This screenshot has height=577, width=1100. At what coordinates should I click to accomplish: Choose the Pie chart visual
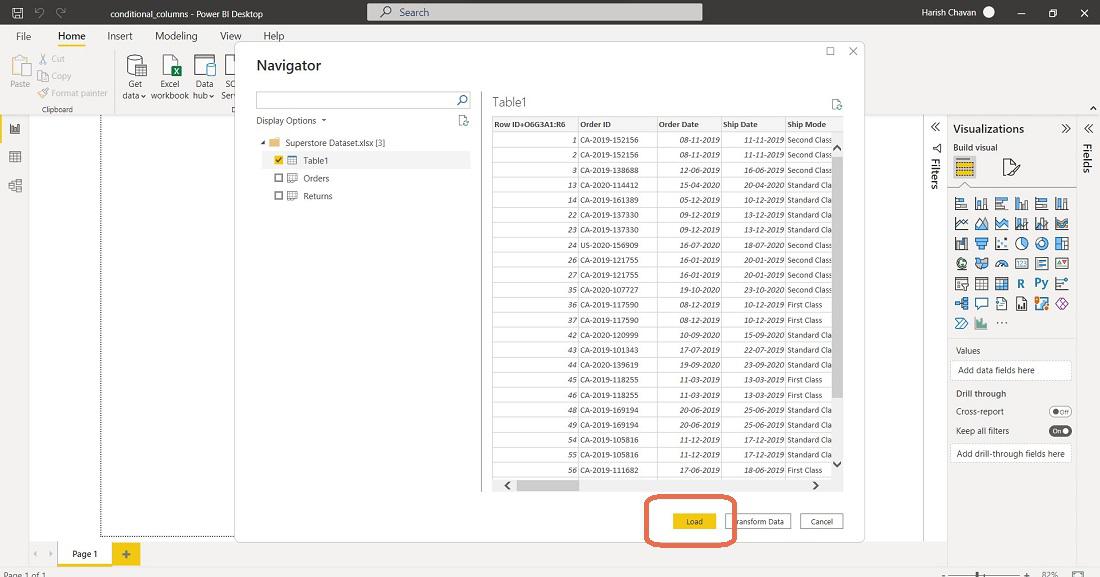click(1021, 244)
